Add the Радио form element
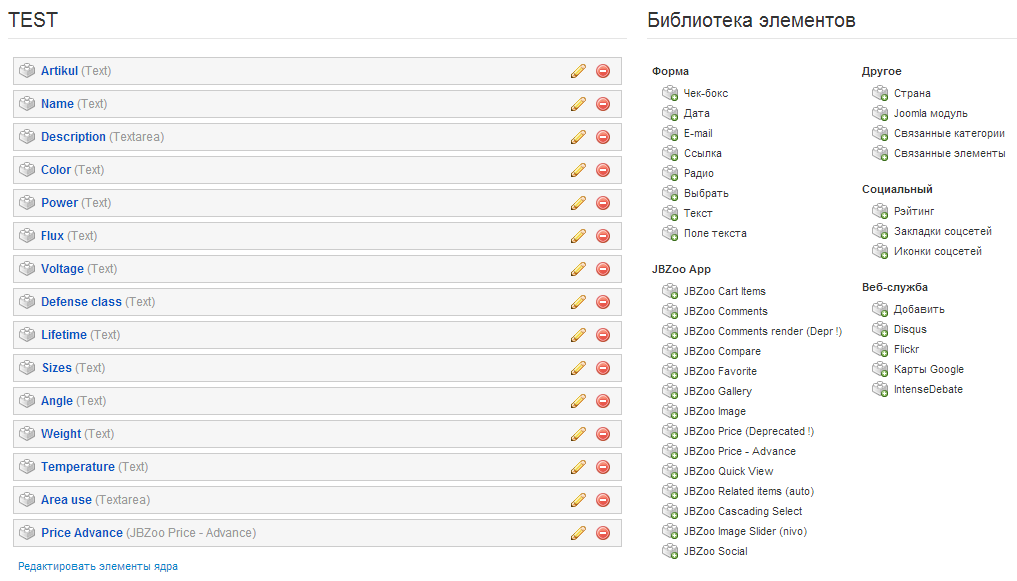The width and height of the screenshot is (1017, 581). (670, 173)
